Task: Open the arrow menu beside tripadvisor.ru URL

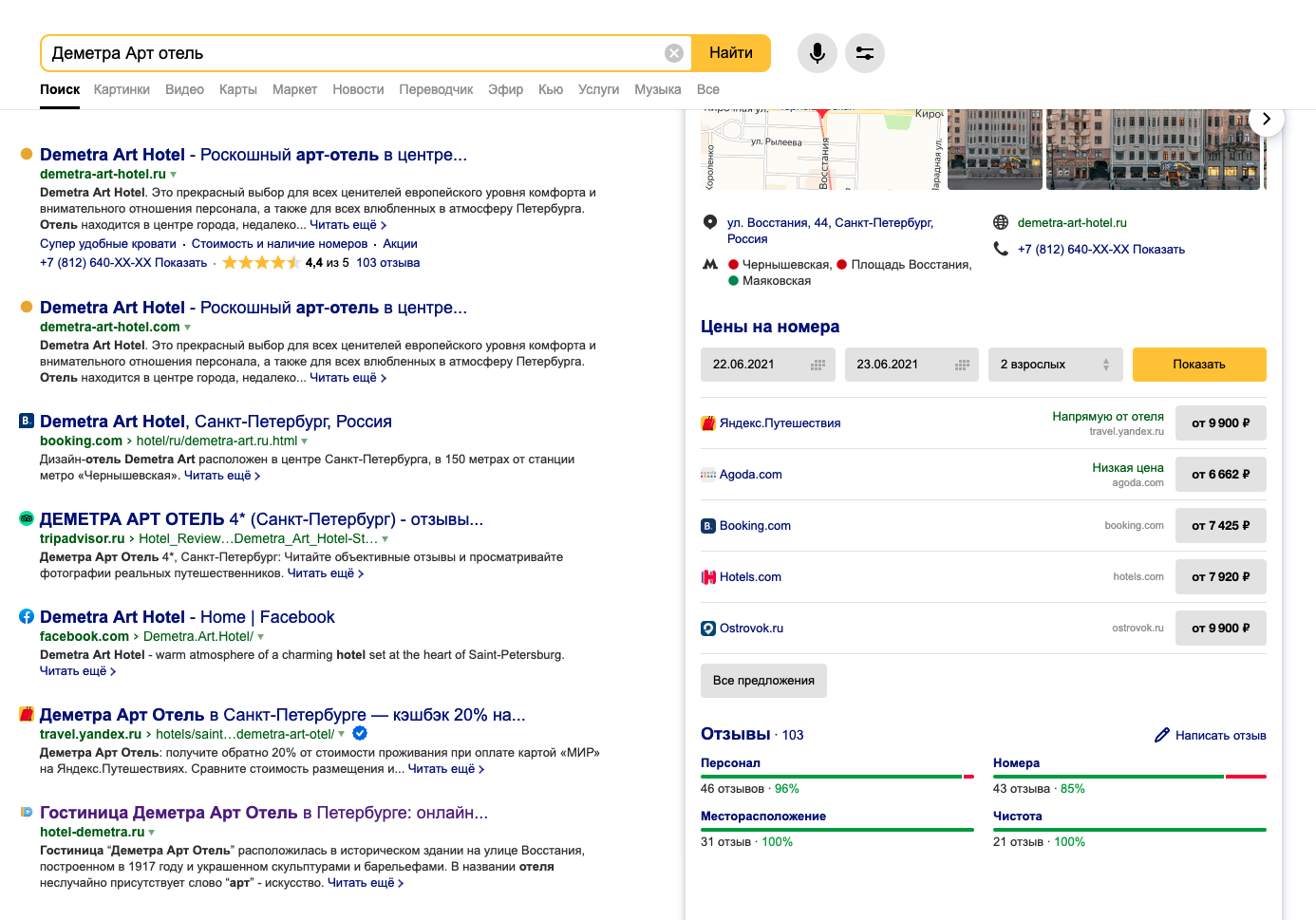Action: point(385,539)
